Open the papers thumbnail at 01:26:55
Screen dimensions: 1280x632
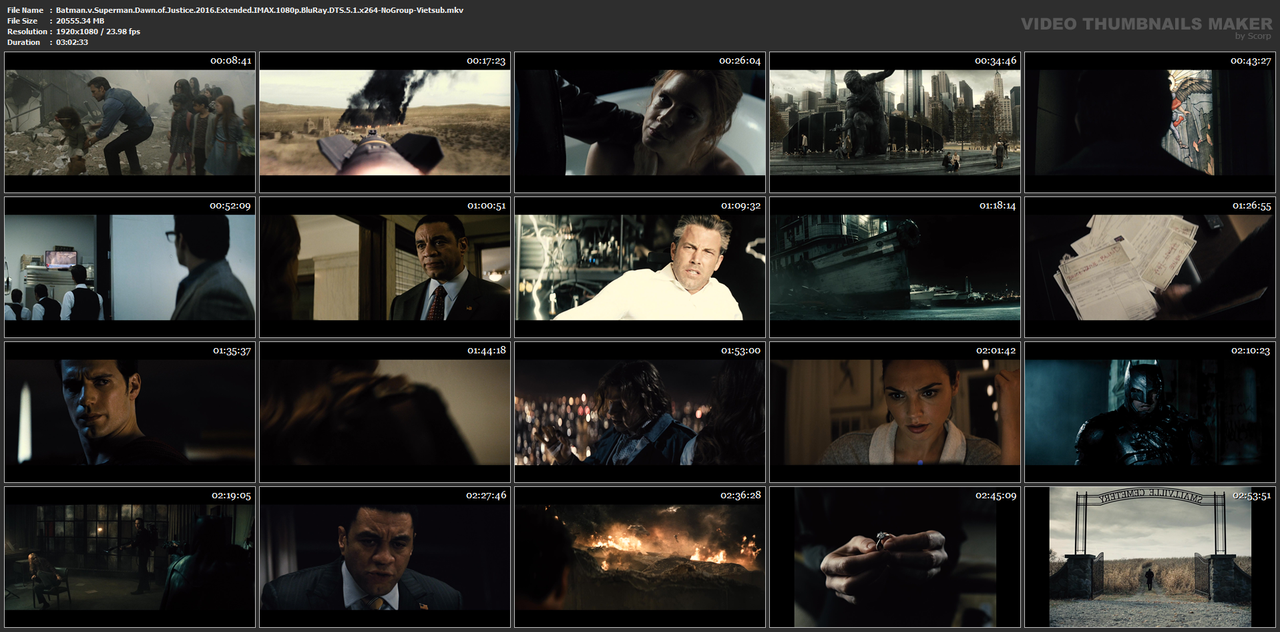(1150, 266)
